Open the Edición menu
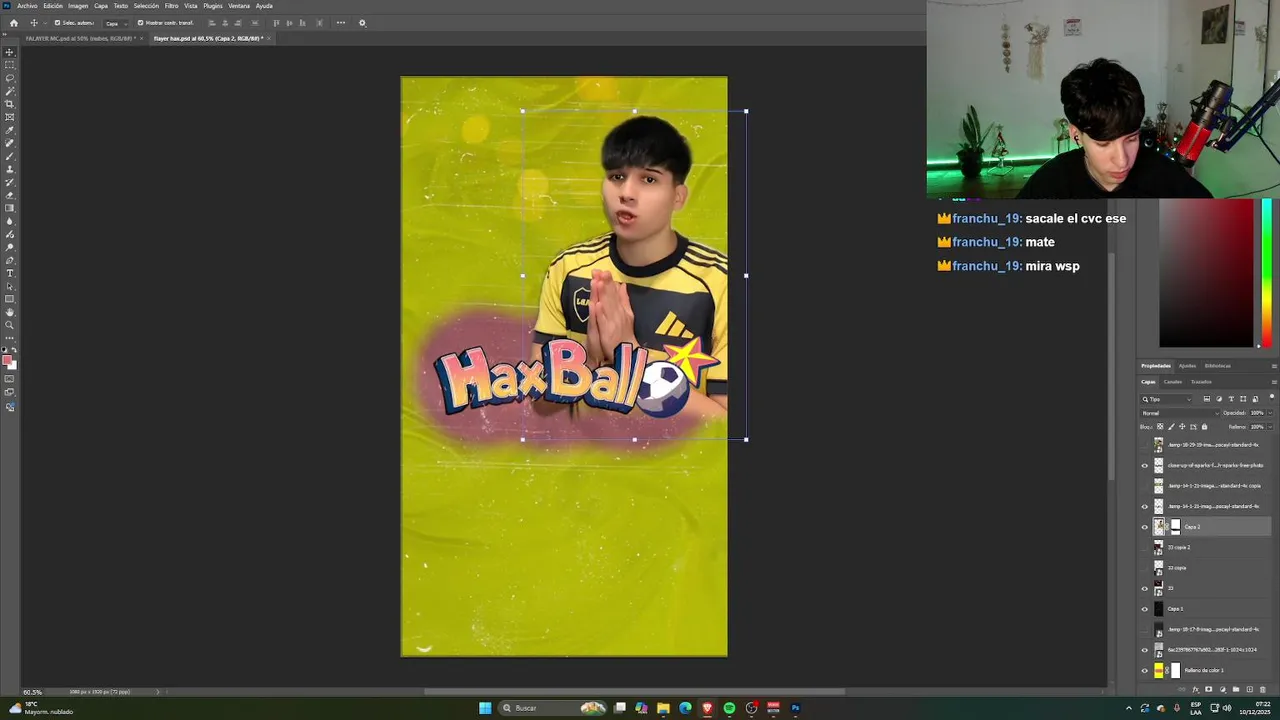This screenshot has height=720, width=1280. pos(53,6)
